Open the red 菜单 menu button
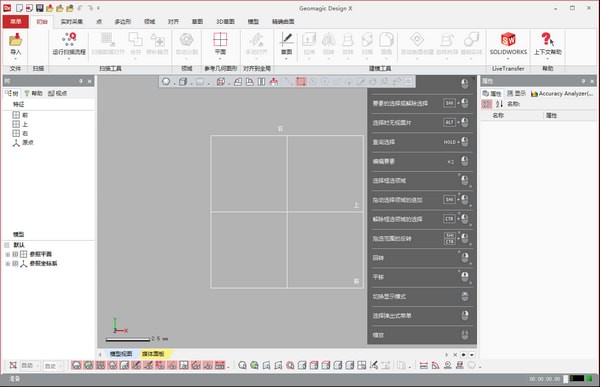This screenshot has width=600, height=387. click(16, 22)
